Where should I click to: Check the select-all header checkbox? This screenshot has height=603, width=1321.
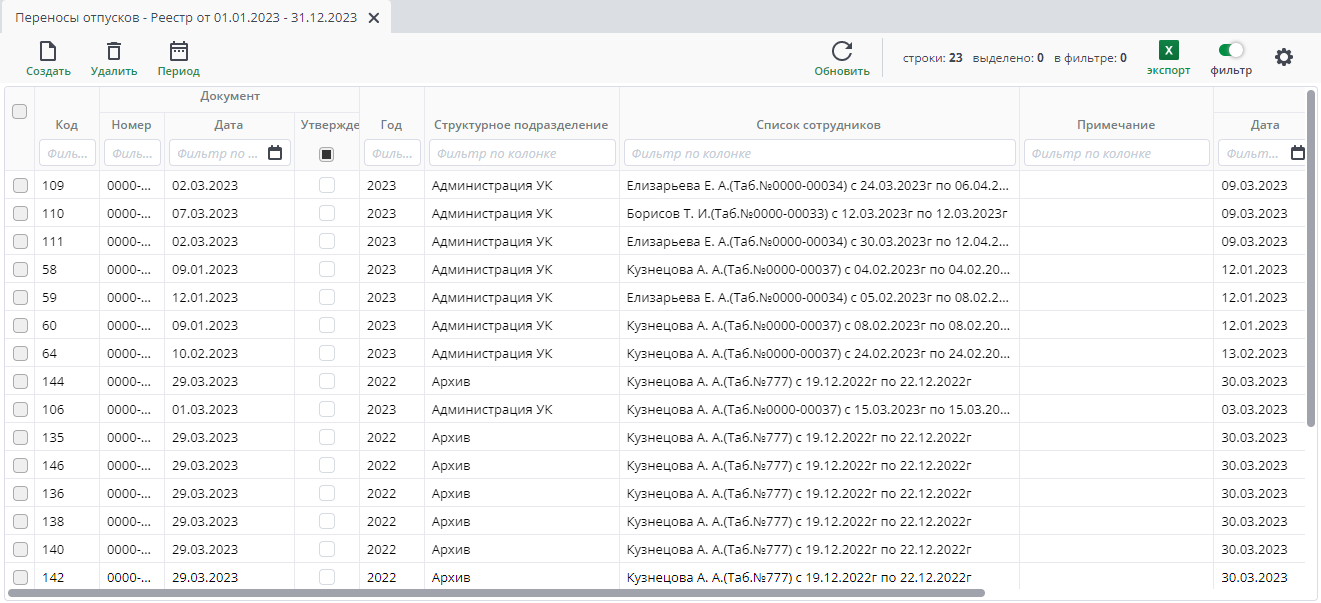point(19,112)
